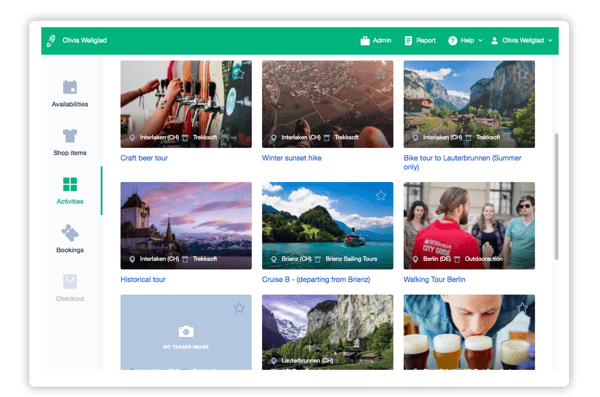Expand the Help dropdown menu

click(x=465, y=40)
